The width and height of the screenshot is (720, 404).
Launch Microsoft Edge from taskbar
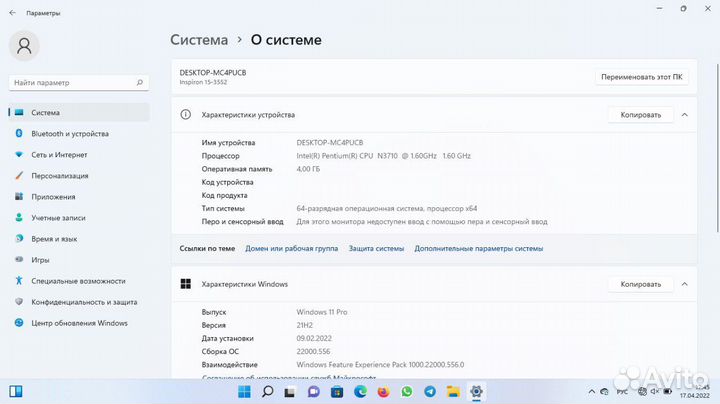tap(360, 392)
